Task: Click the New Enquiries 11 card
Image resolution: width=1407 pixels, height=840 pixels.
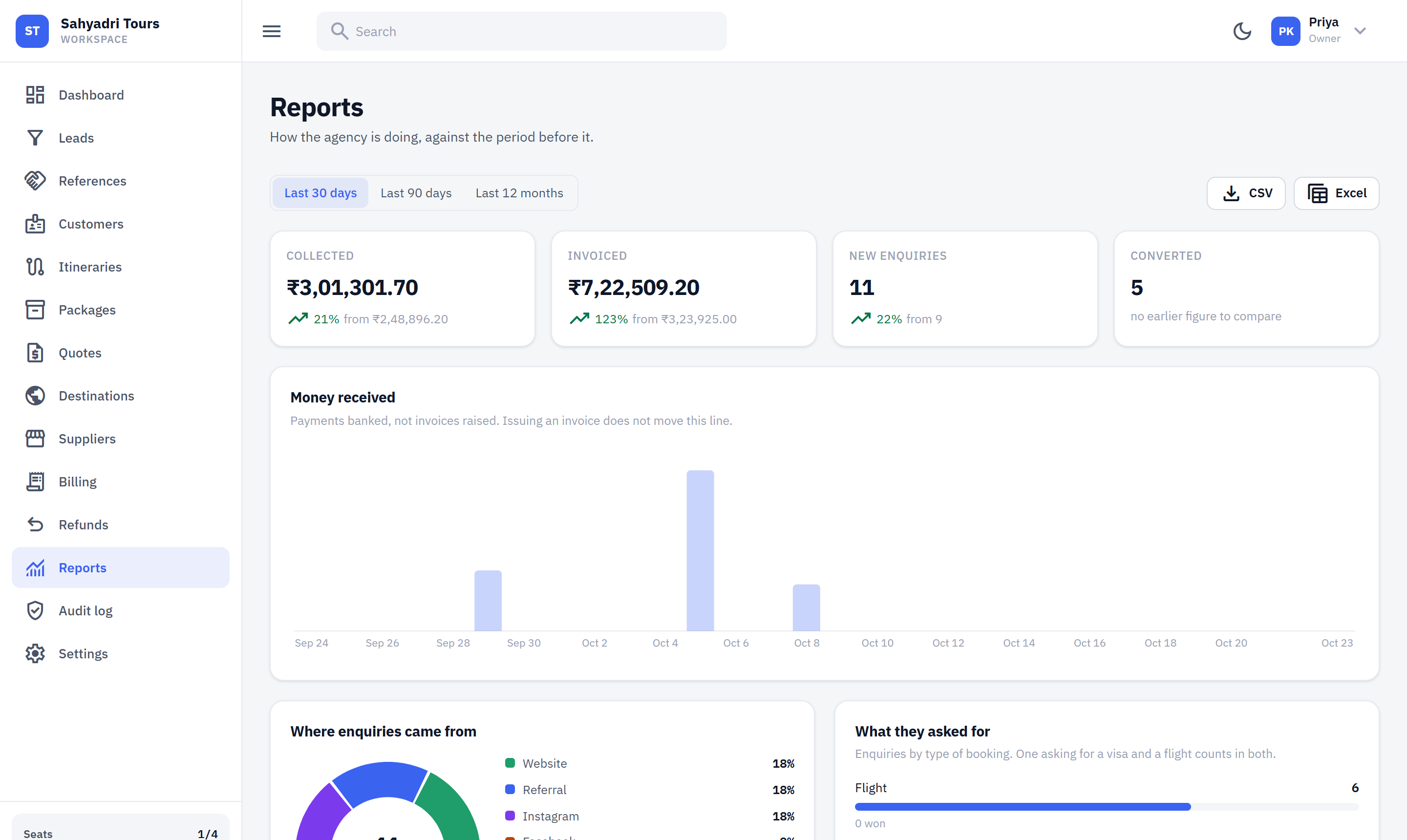Action: coord(965,289)
